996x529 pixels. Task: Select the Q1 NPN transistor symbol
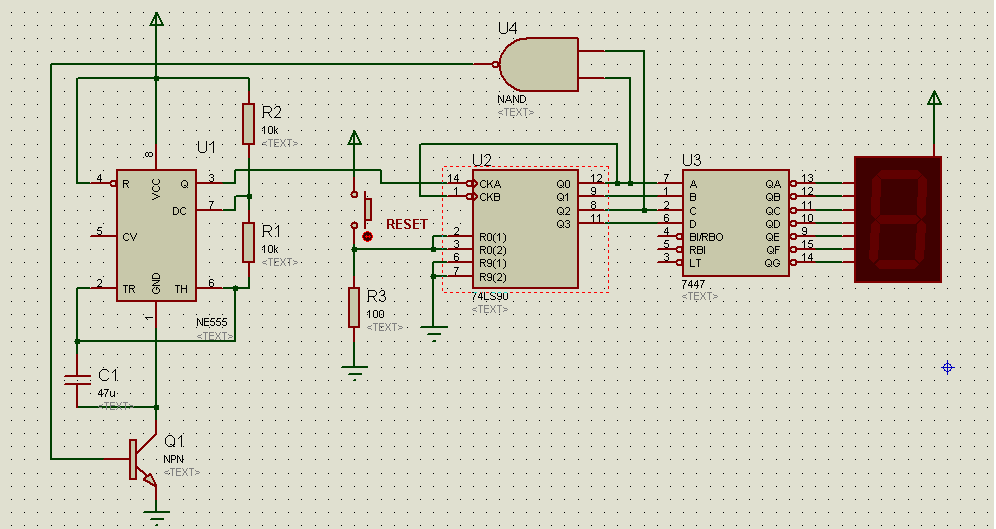click(143, 460)
